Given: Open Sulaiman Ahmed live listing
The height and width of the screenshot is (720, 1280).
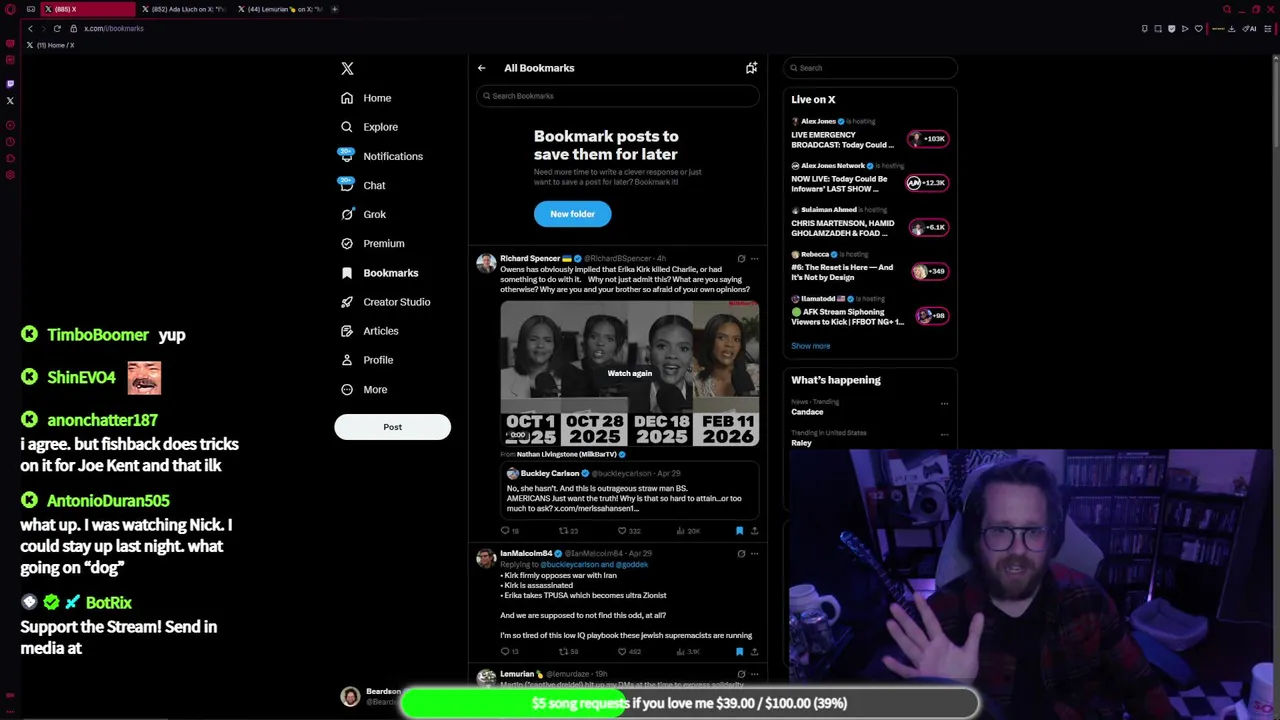Looking at the screenshot, I should pos(870,222).
